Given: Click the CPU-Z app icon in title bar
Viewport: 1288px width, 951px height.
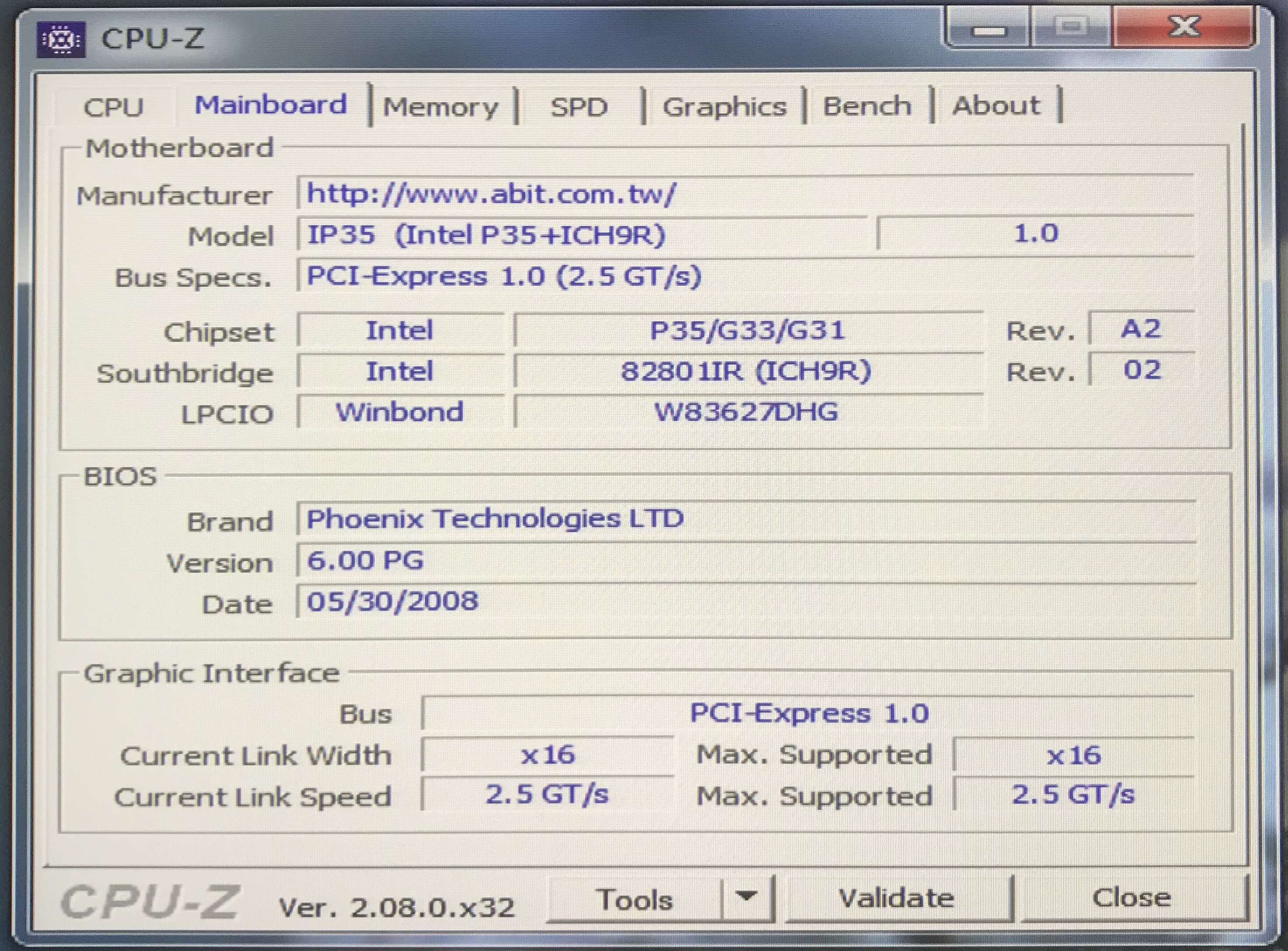Looking at the screenshot, I should coord(61,40).
